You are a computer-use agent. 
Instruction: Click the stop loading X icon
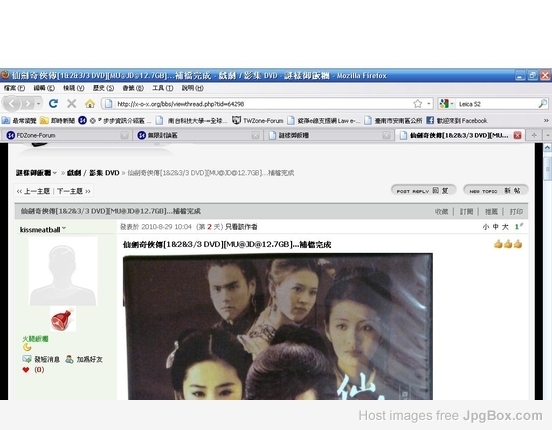[x=71, y=104]
